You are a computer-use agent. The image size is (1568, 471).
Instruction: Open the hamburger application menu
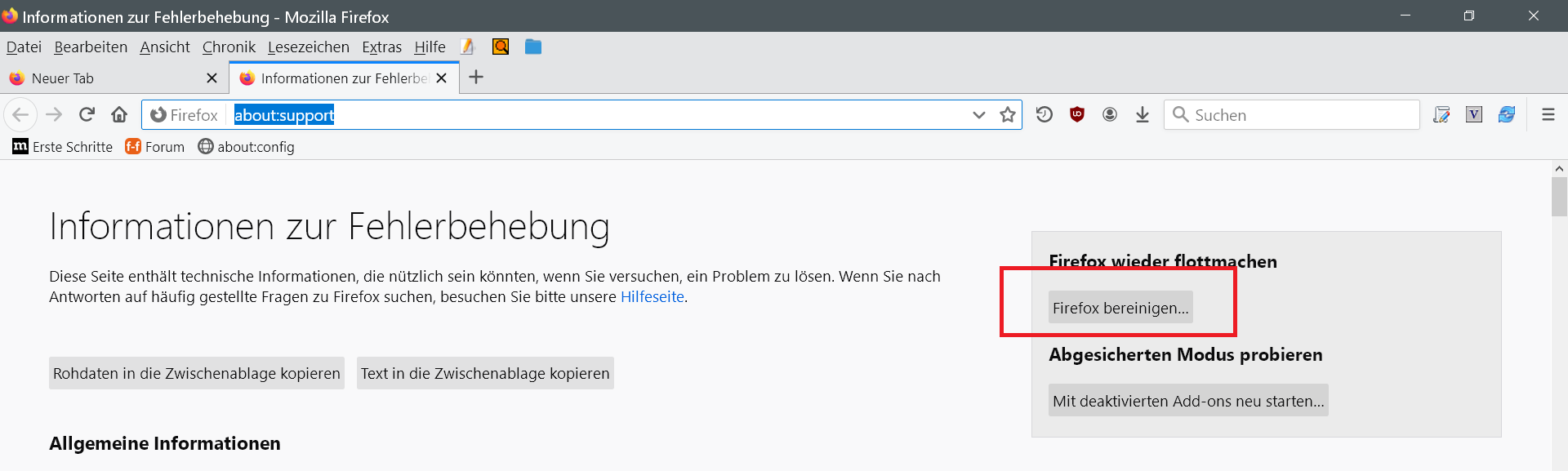pos(1548,115)
